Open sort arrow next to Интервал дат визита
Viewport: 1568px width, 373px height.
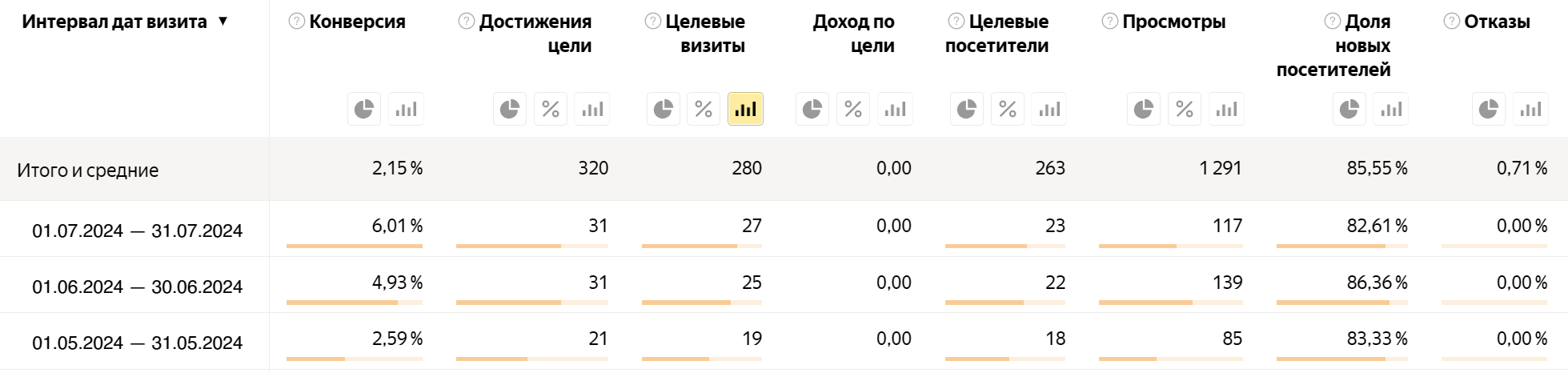pos(223,22)
